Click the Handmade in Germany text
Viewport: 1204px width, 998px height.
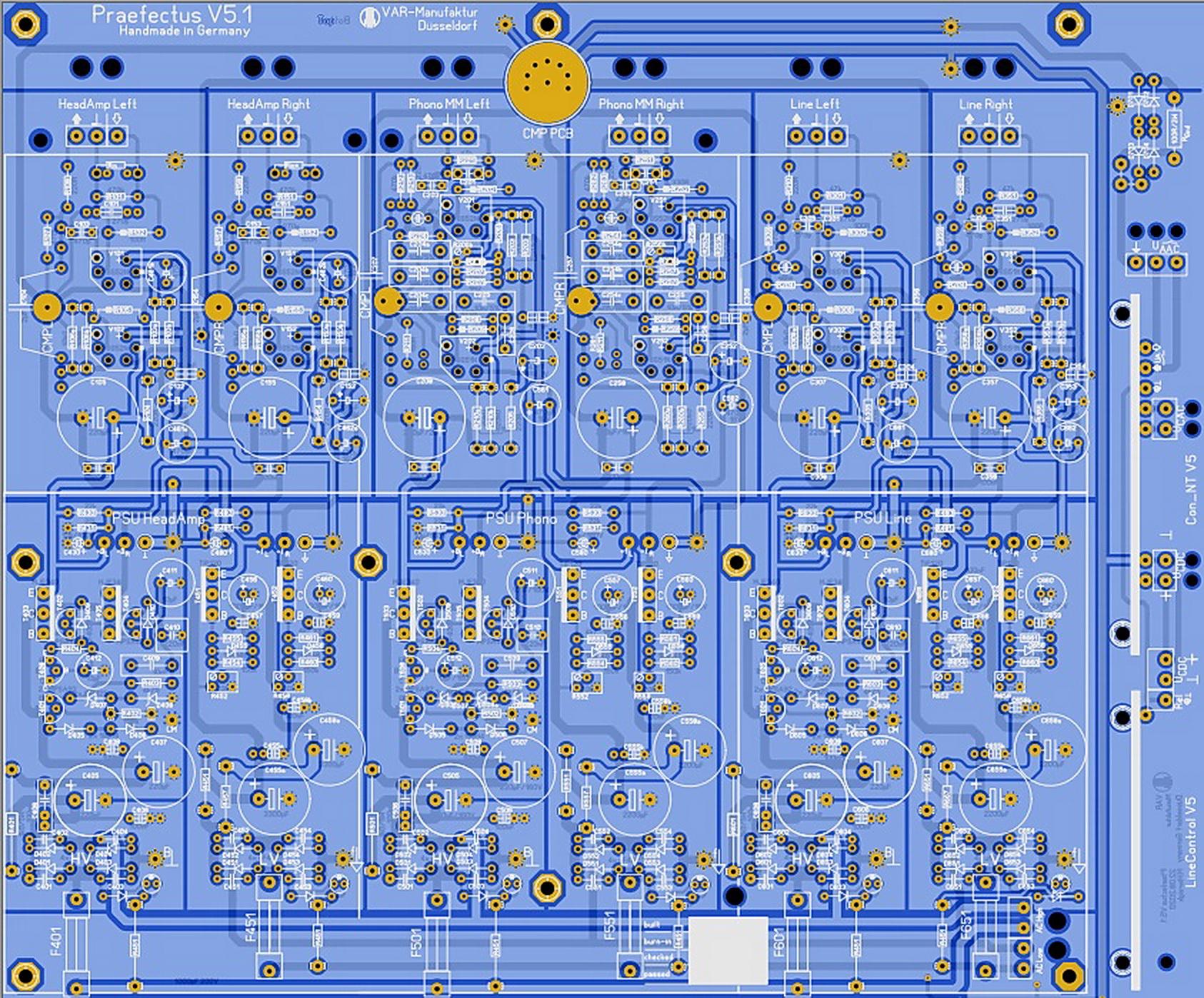pos(184,31)
